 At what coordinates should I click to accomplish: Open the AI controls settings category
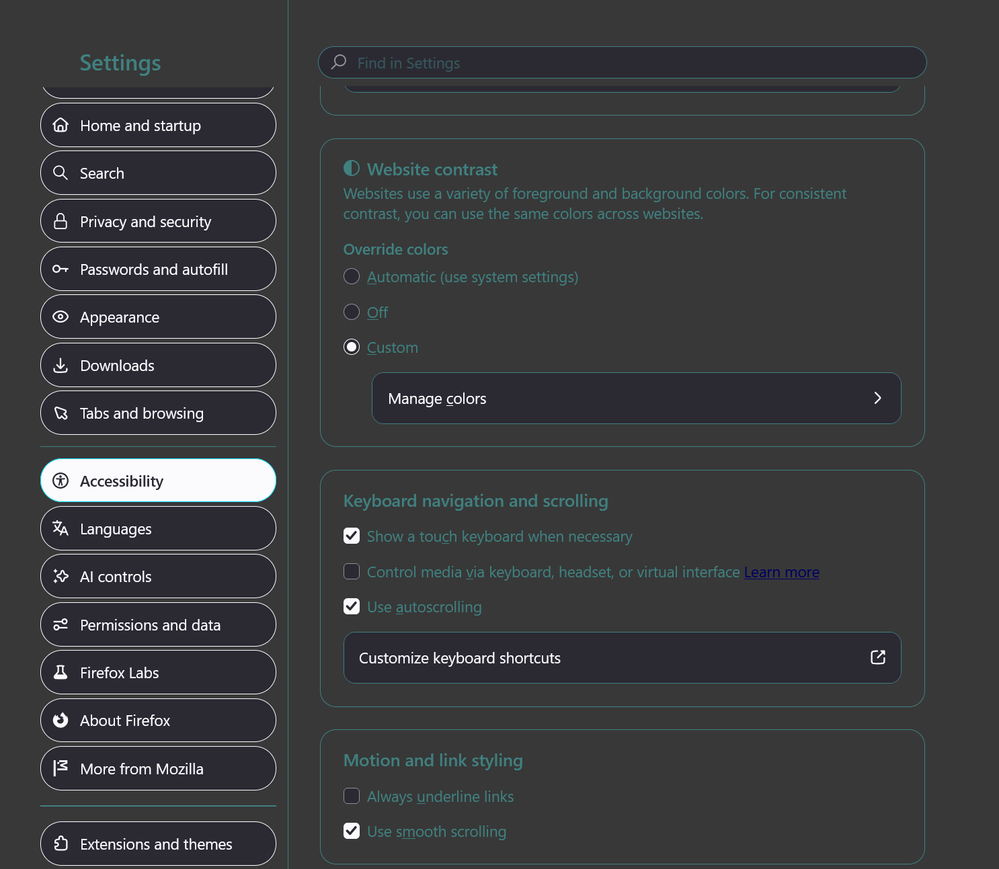tap(158, 576)
